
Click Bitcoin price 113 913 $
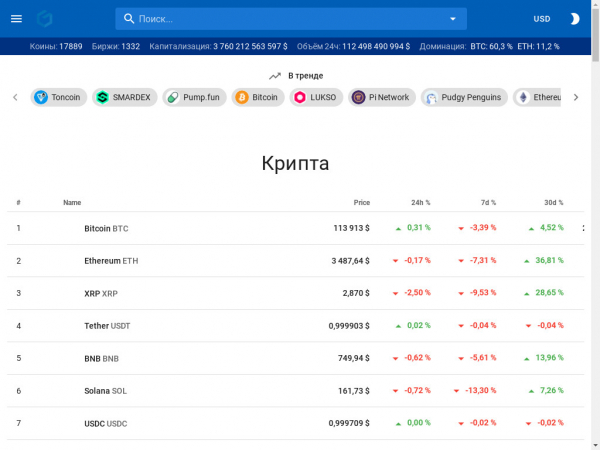coord(351,228)
